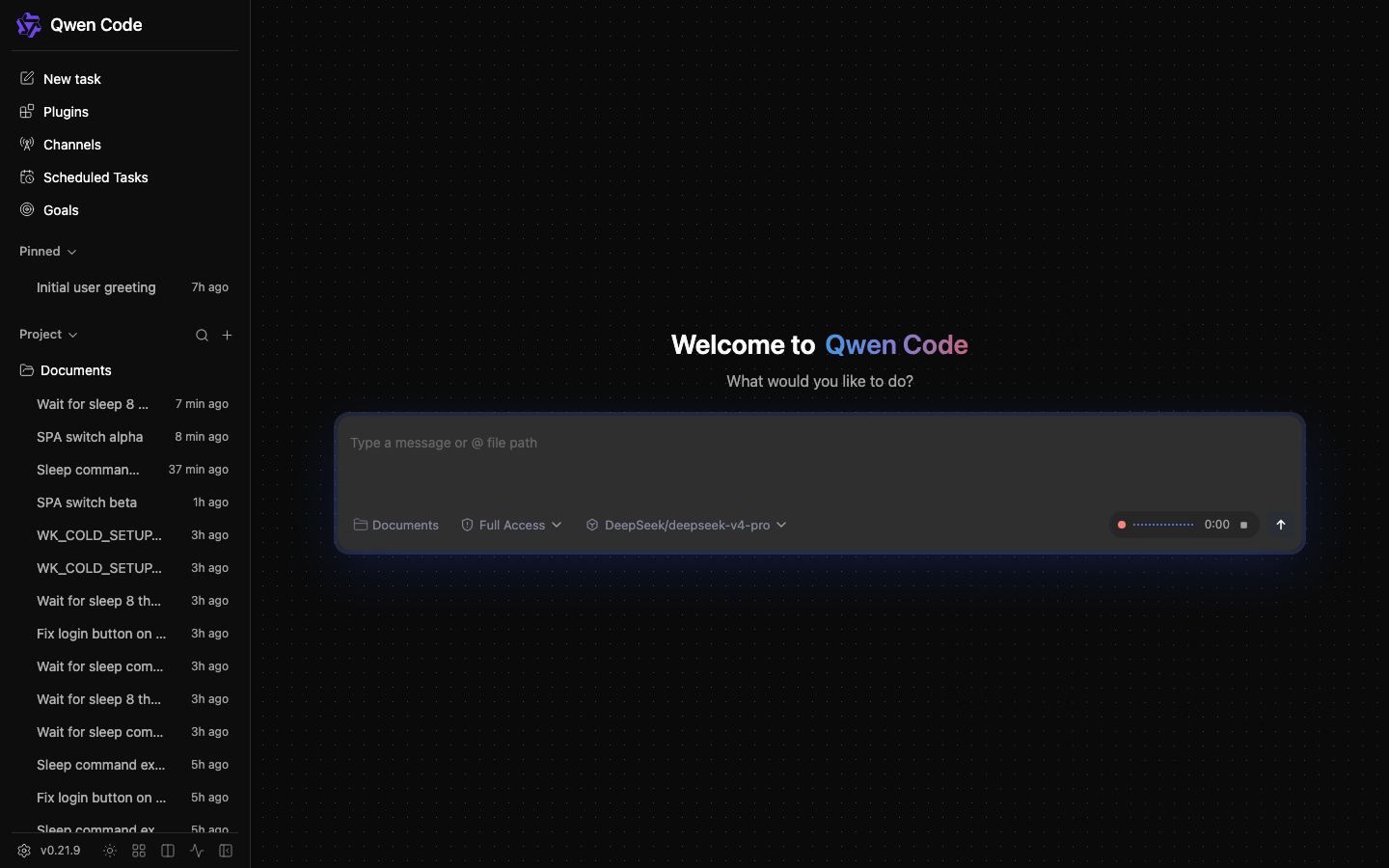Add a project with the plus icon

[x=227, y=336]
